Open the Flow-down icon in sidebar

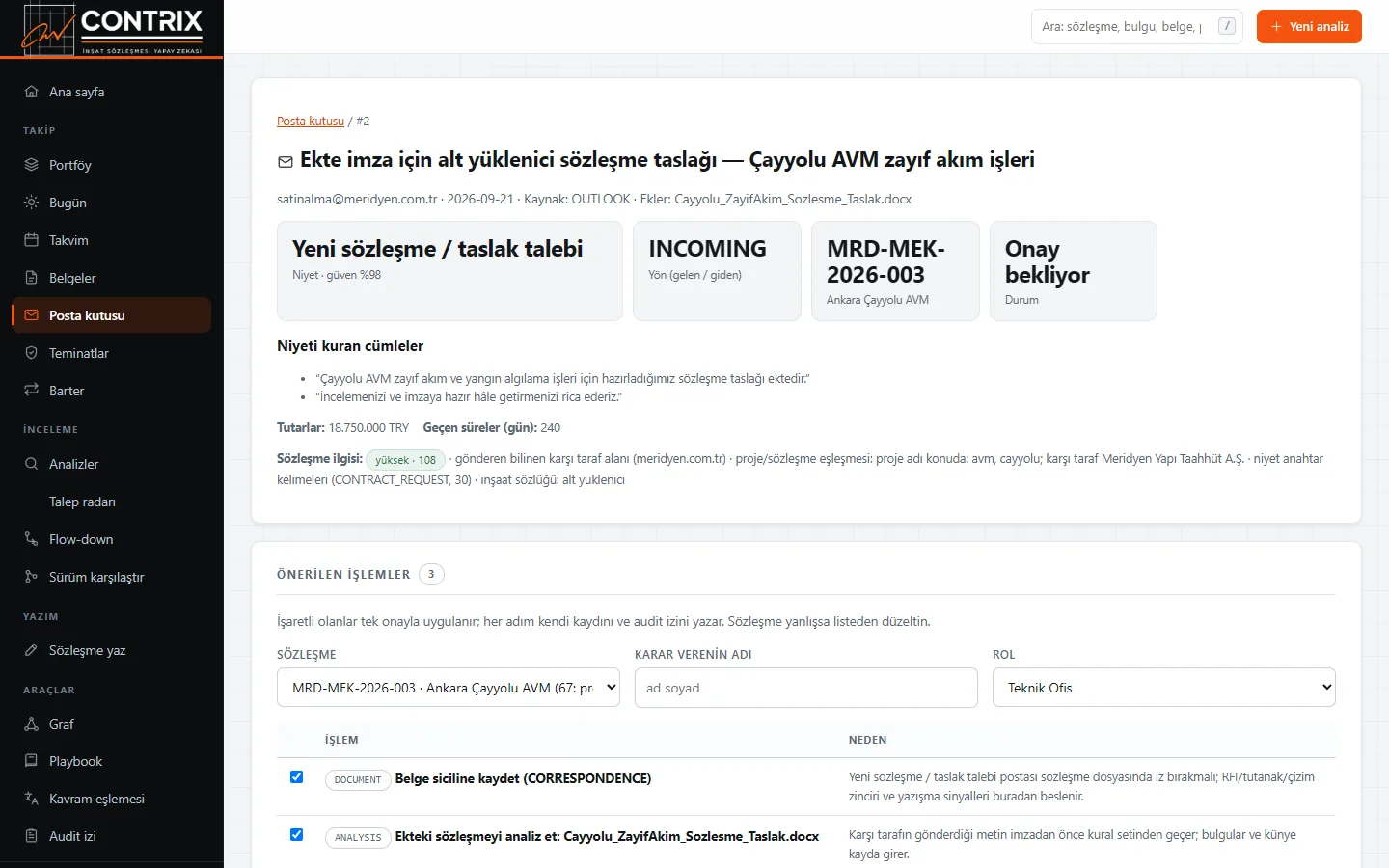tap(31, 539)
